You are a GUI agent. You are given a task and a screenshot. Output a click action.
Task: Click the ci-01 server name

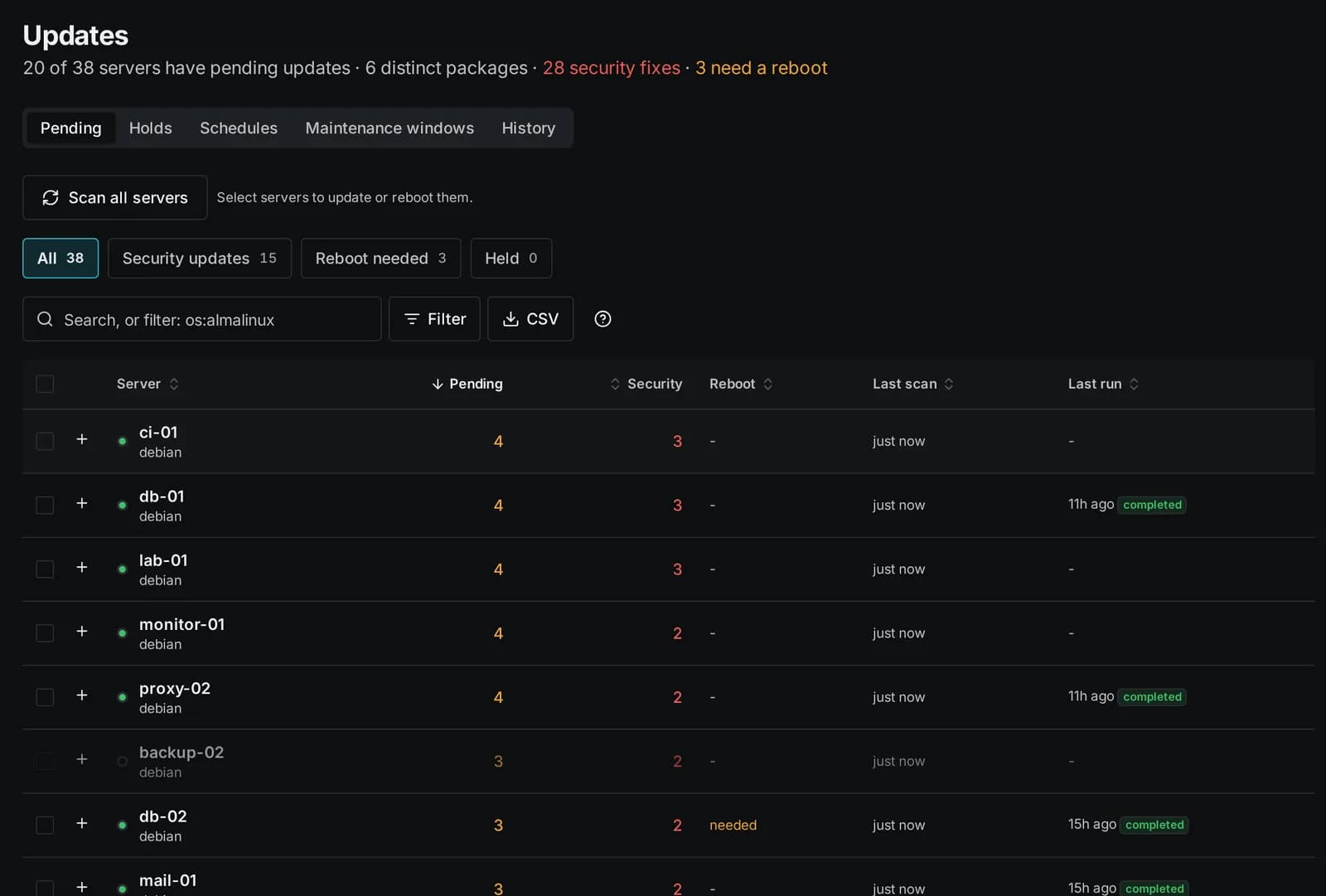point(158,433)
